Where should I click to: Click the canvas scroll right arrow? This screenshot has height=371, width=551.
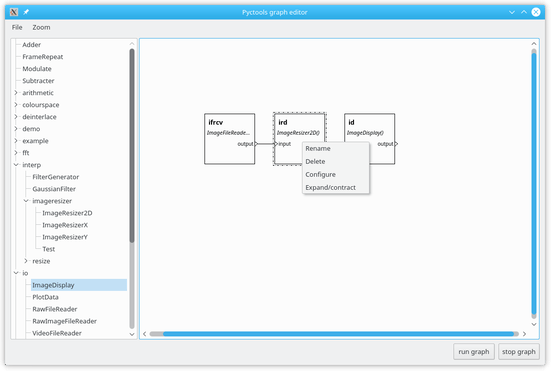click(524, 334)
